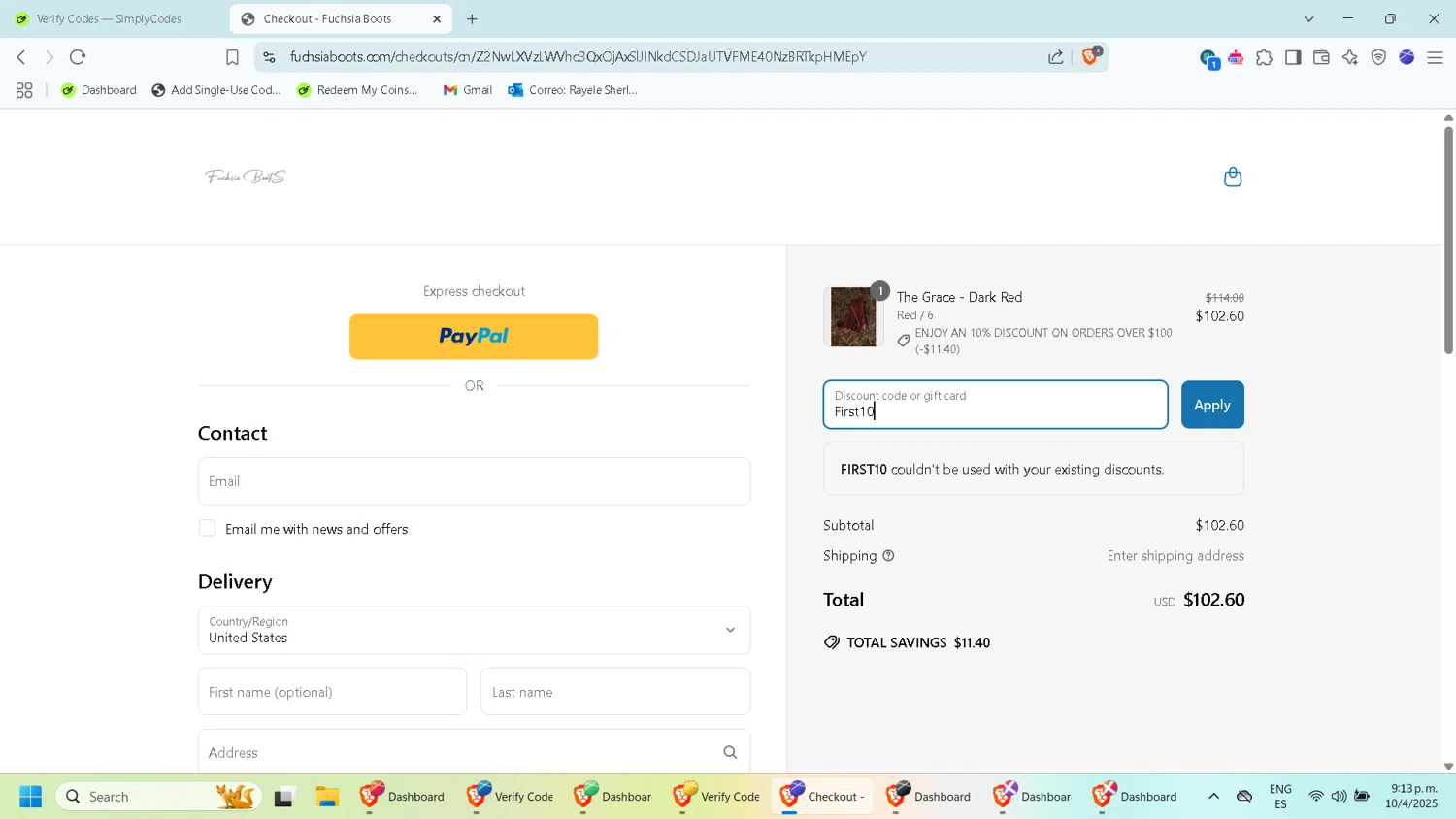Open the bookmarks apps grid icon
Image resolution: width=1456 pixels, height=819 pixels.
(25, 90)
